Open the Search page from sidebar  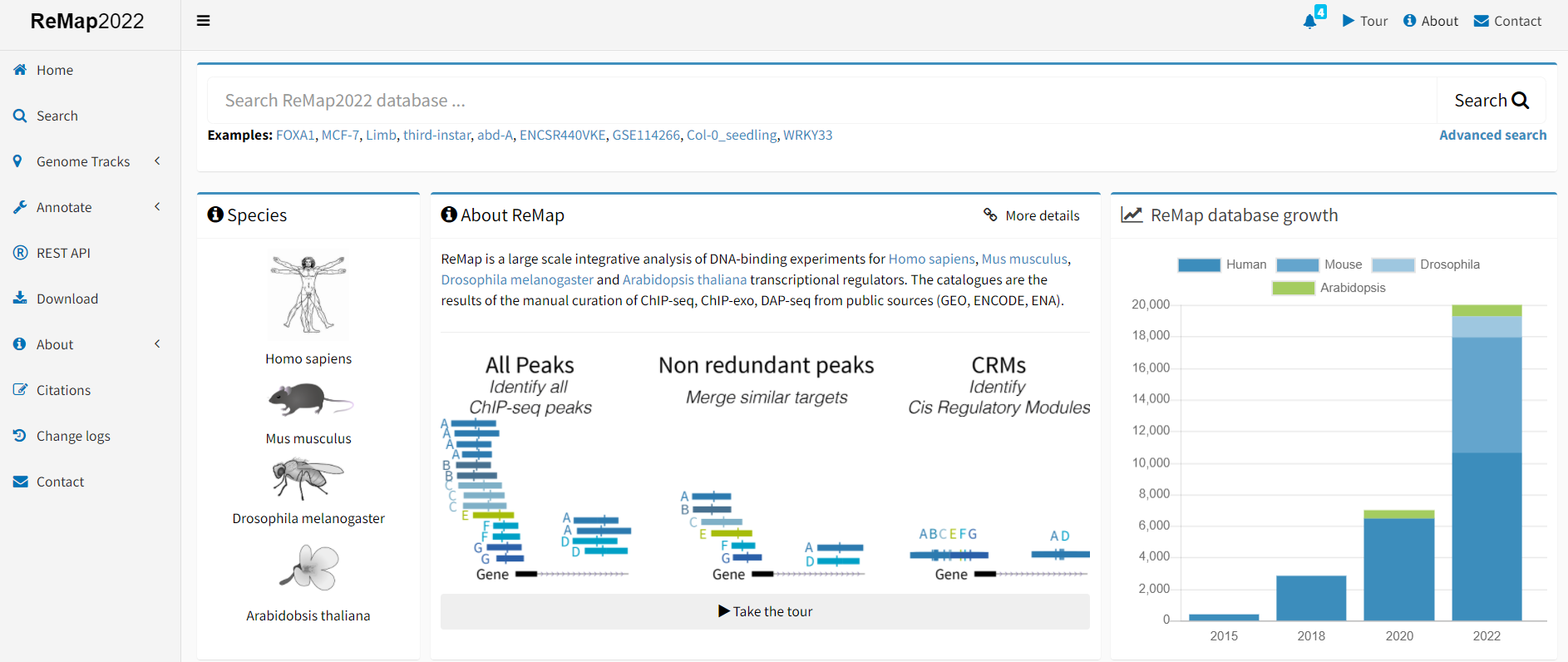point(57,116)
